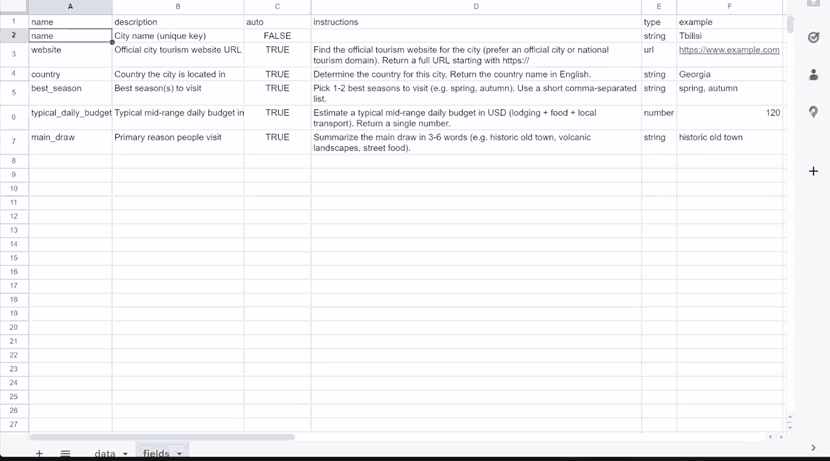Select the TRUE cell in website row
830x461 pixels.
tap(277, 55)
